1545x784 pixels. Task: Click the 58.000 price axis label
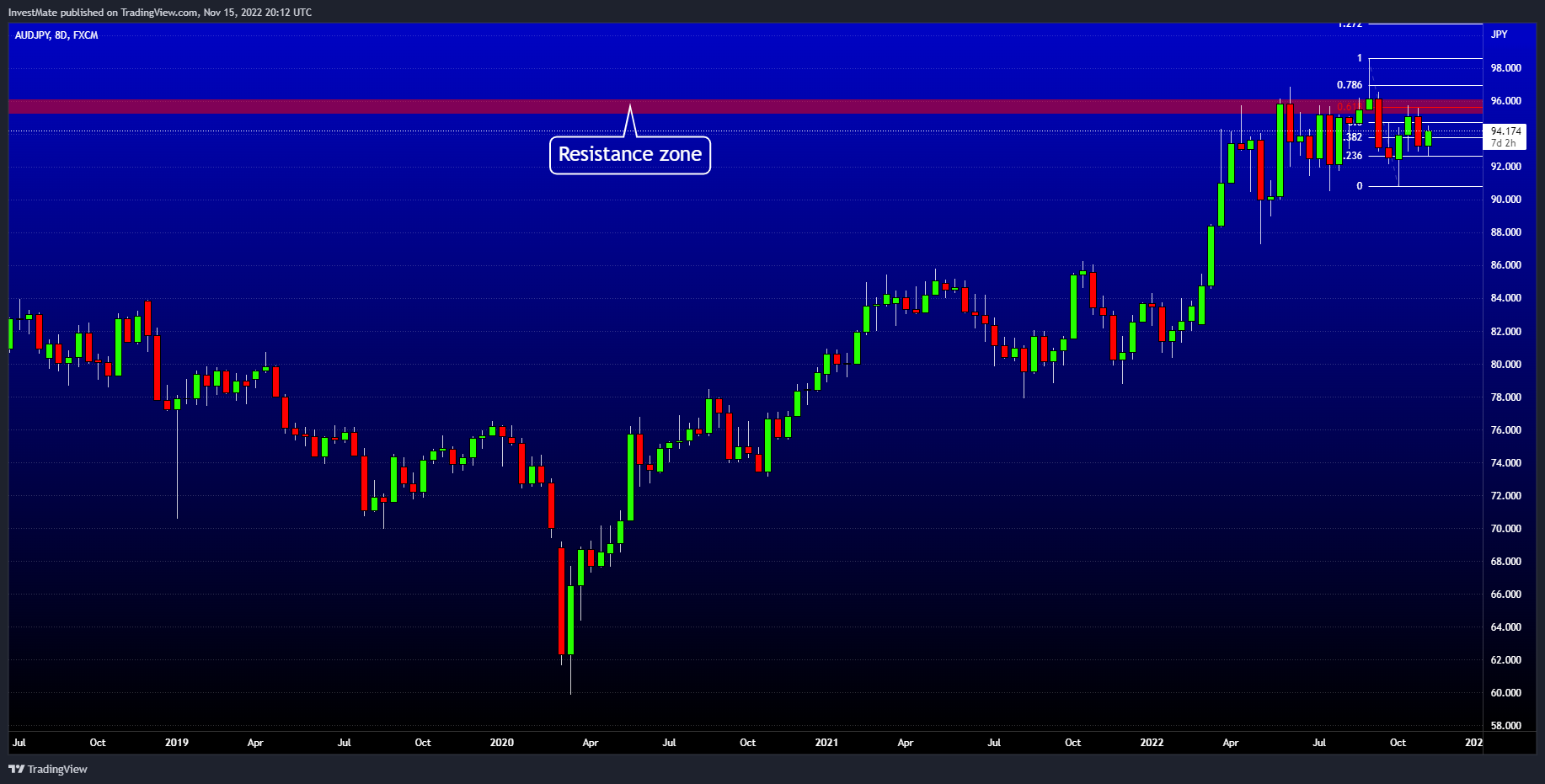tap(1506, 726)
